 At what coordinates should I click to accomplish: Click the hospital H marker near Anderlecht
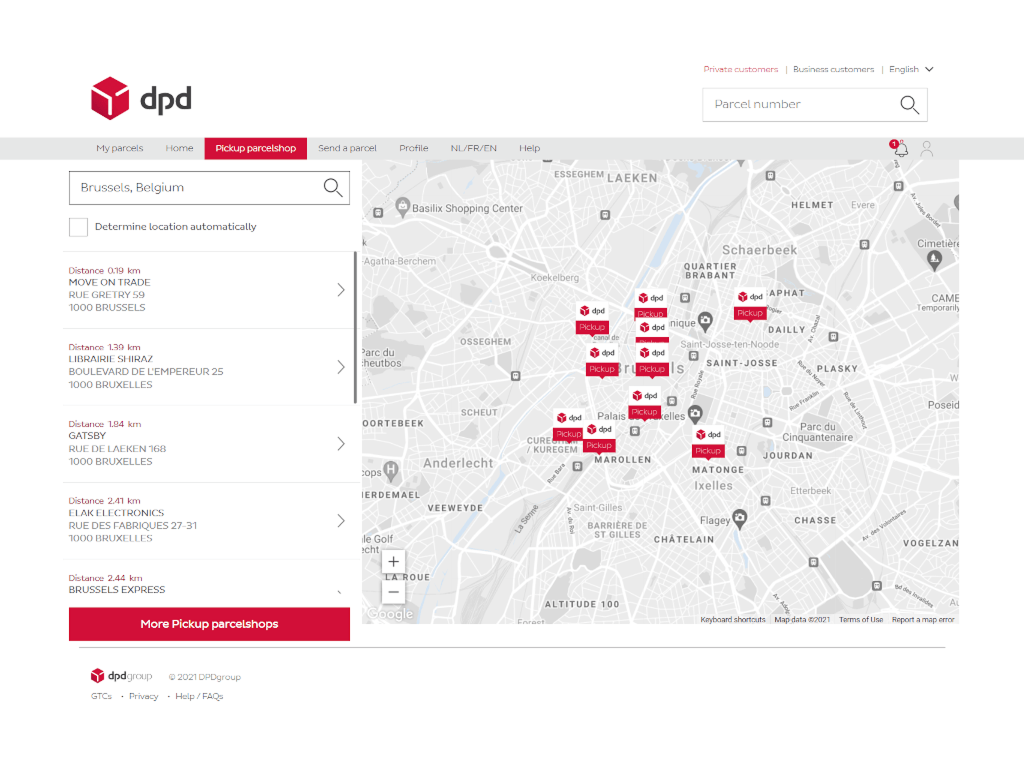(x=391, y=470)
